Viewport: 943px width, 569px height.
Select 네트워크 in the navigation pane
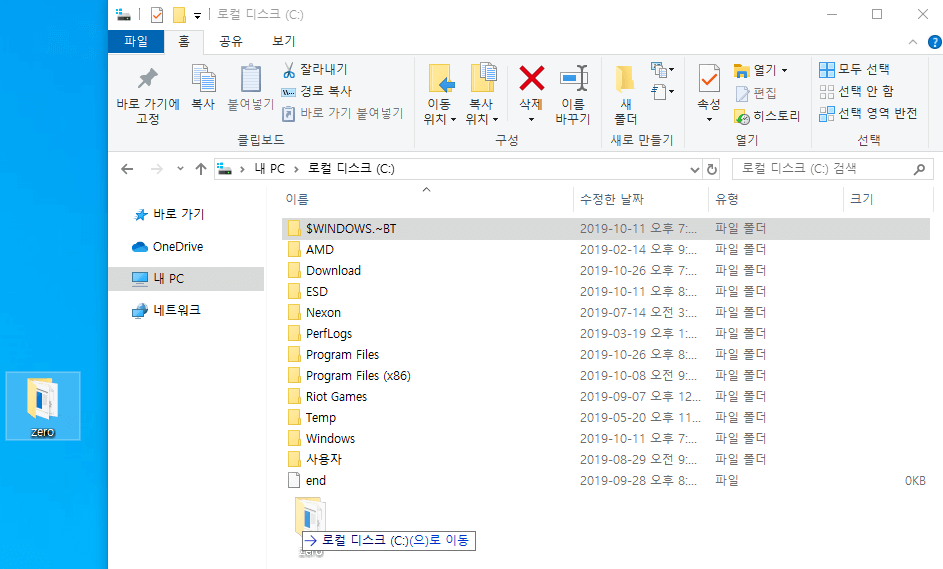166,310
